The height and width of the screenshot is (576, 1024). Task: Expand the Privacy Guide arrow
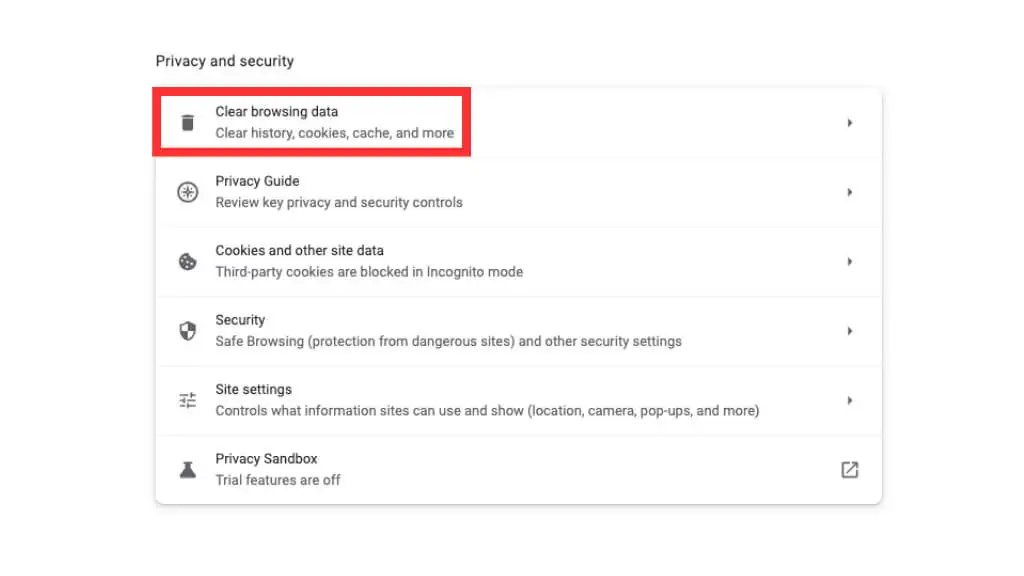pyautogui.click(x=849, y=192)
